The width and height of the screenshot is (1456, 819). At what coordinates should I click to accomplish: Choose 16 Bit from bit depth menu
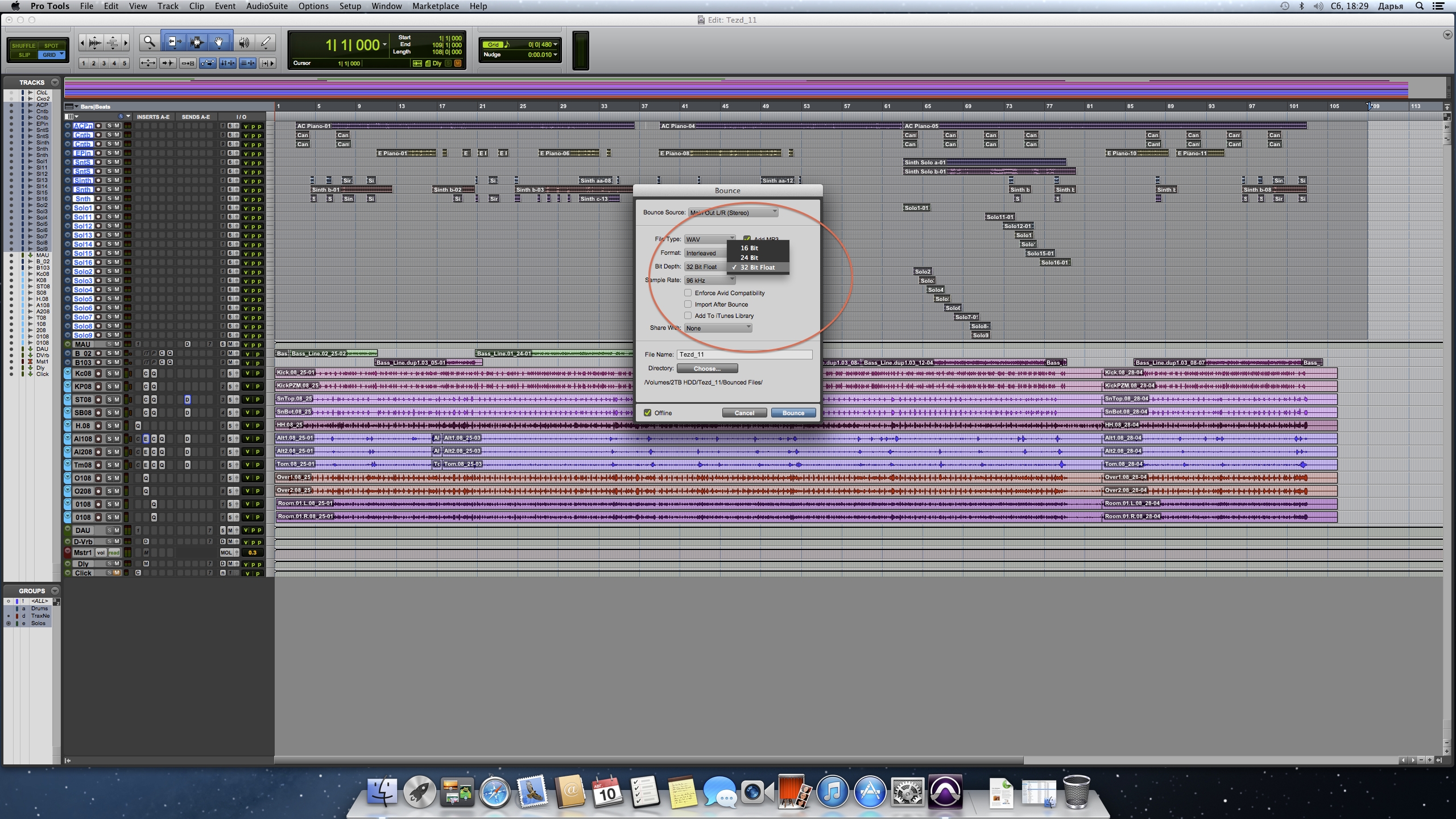coord(758,248)
